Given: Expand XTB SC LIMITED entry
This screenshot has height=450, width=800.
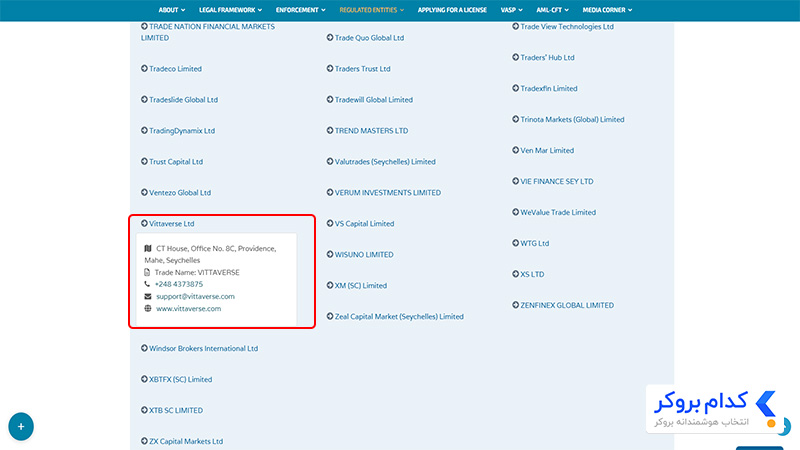Looking at the screenshot, I should point(172,410).
